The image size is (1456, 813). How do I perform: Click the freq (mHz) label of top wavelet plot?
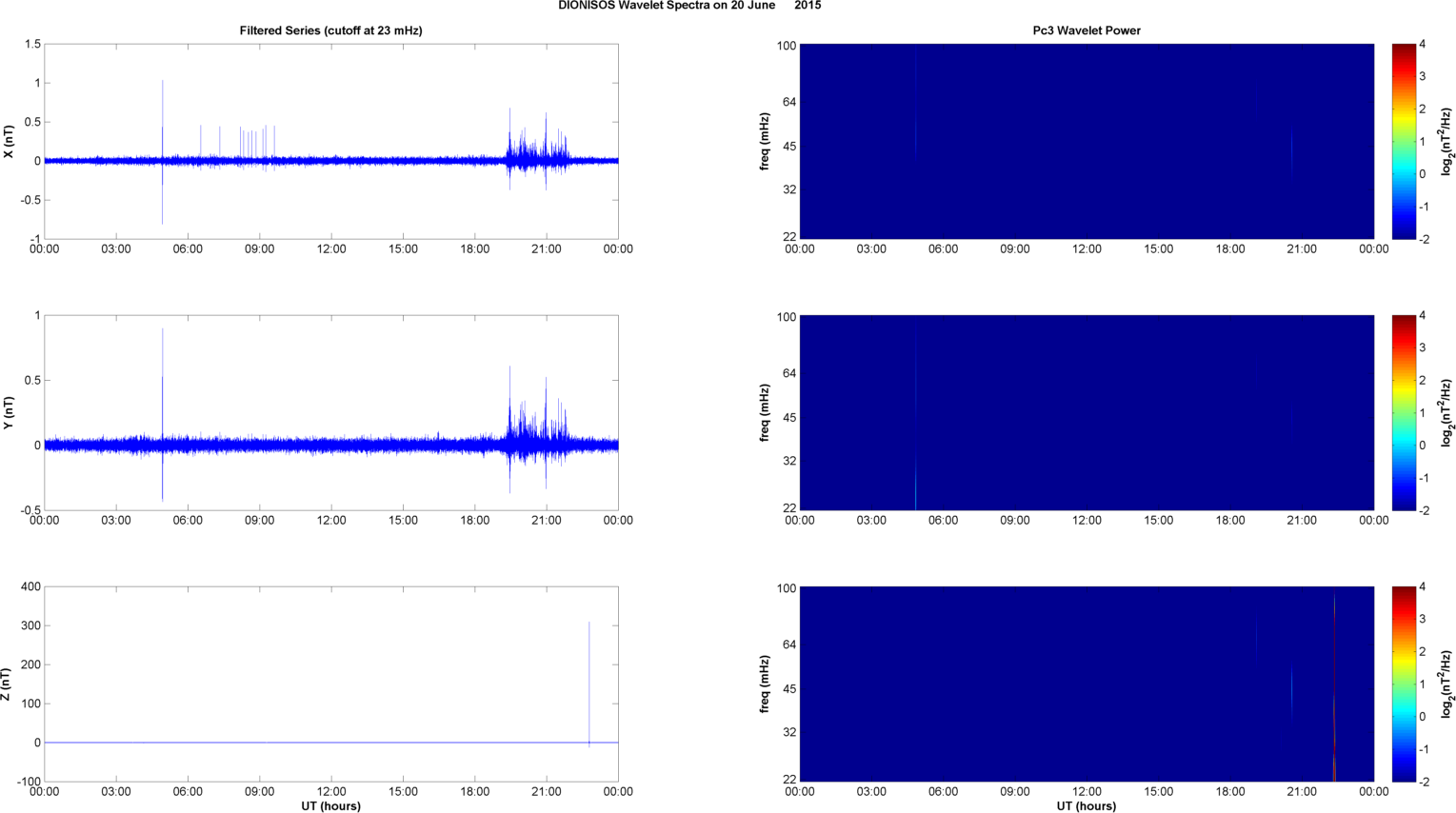click(765, 142)
